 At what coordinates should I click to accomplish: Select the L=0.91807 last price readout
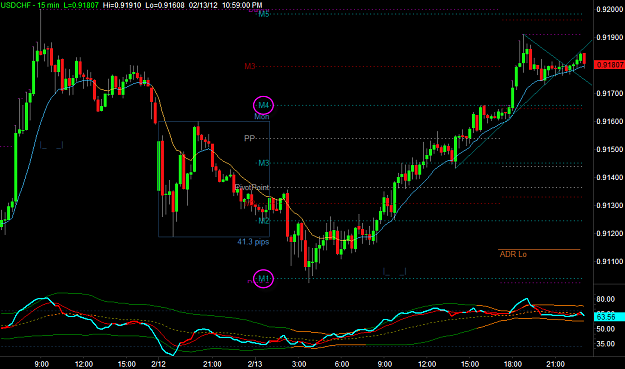pyautogui.click(x=81, y=5)
